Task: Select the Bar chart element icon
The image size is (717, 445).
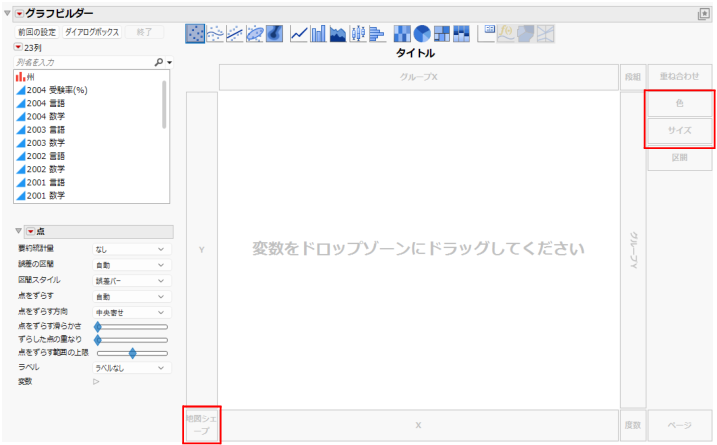Action: pos(318,33)
